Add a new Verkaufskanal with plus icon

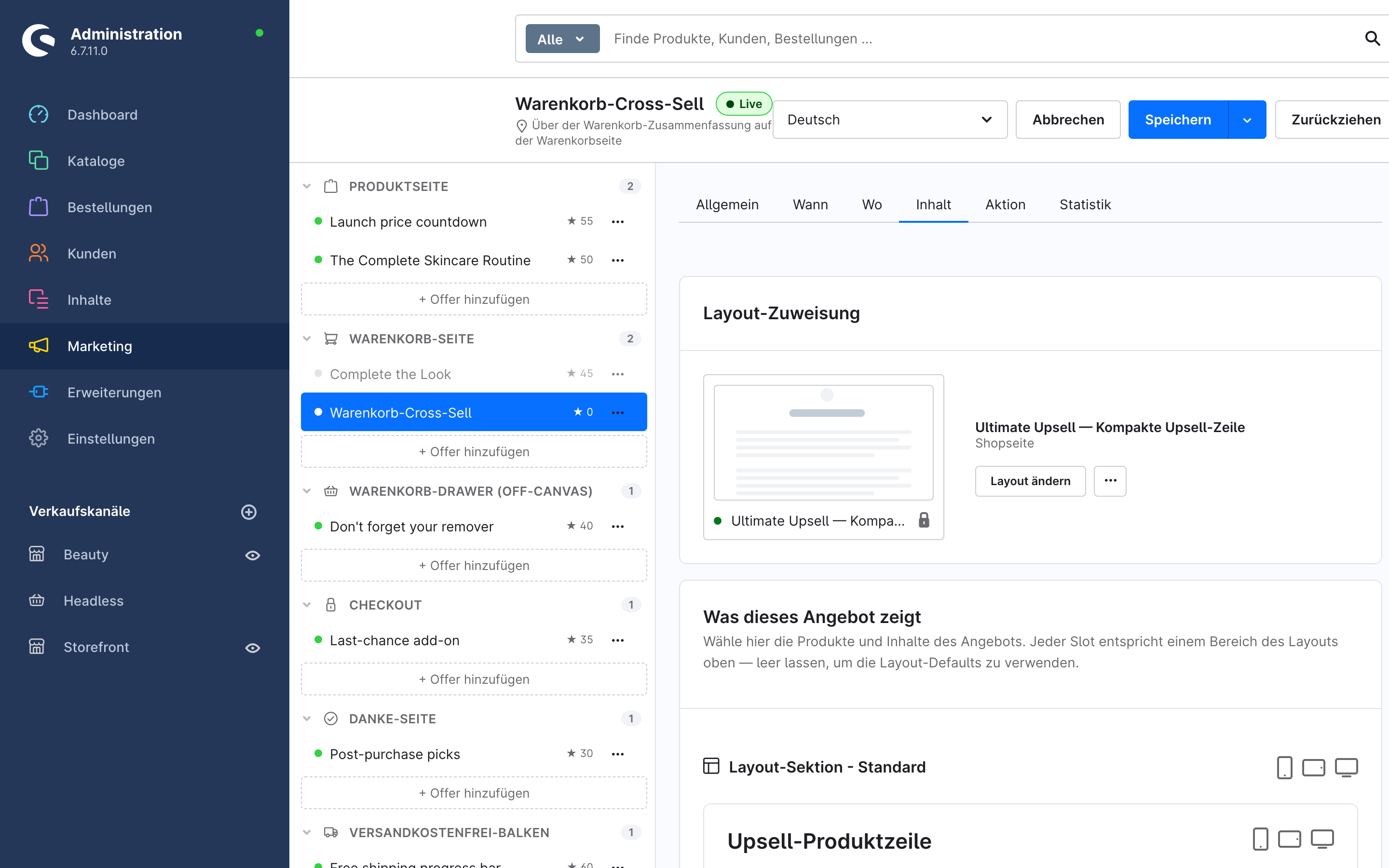click(248, 512)
